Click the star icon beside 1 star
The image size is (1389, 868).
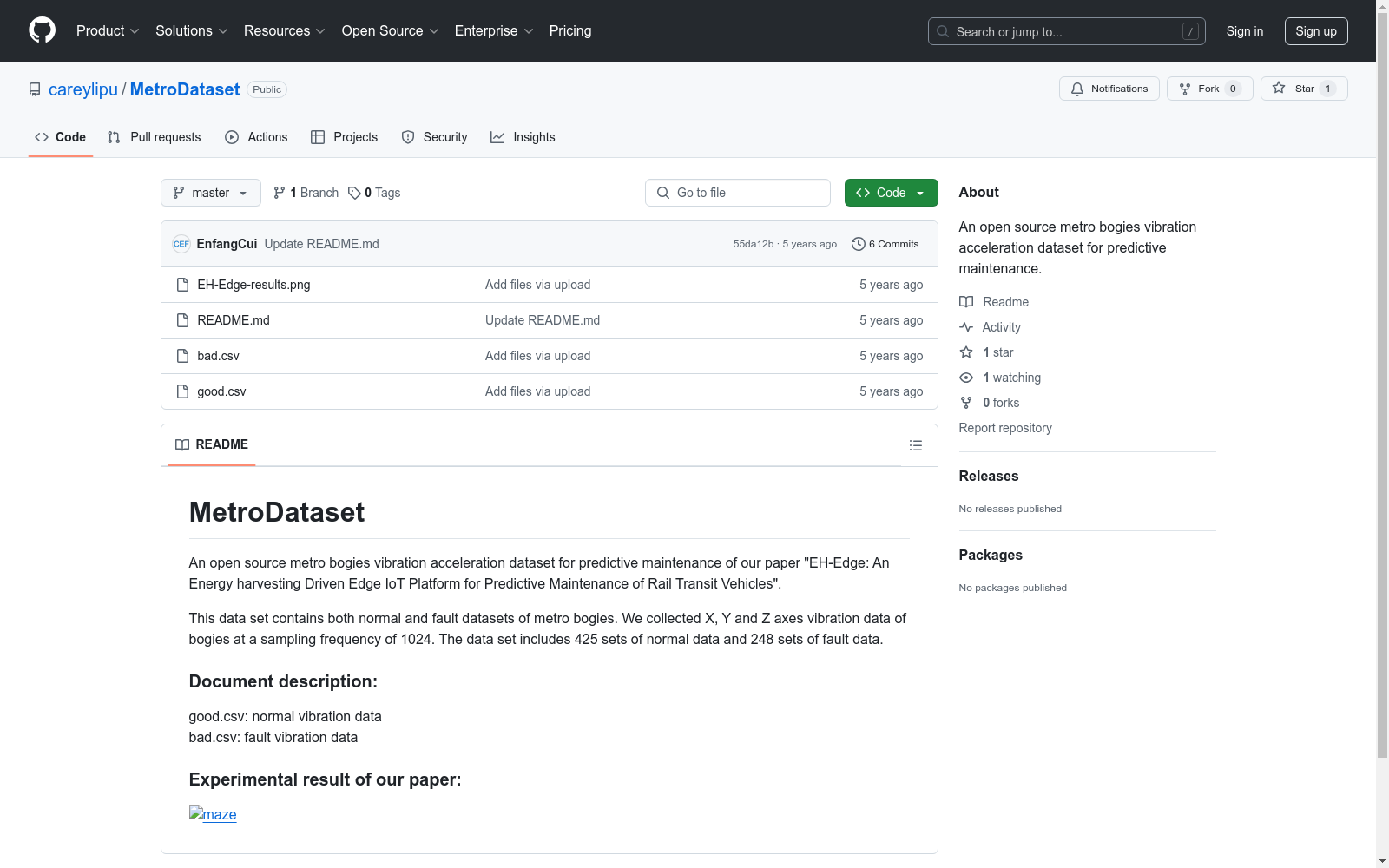[966, 352]
